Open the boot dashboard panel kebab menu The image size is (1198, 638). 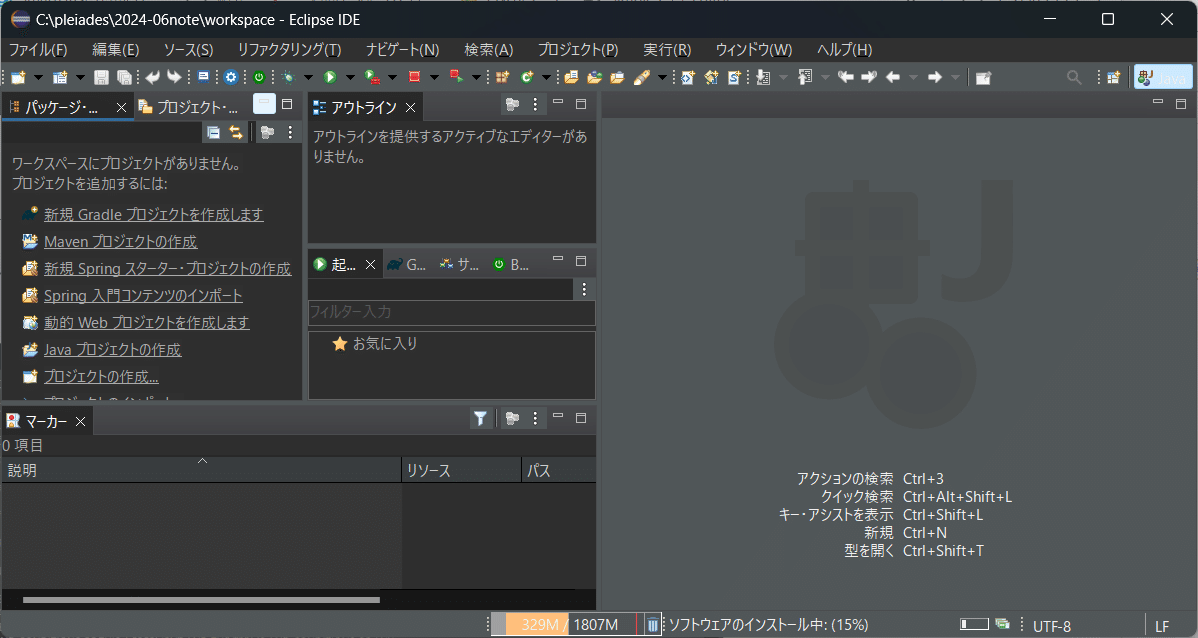tap(584, 289)
